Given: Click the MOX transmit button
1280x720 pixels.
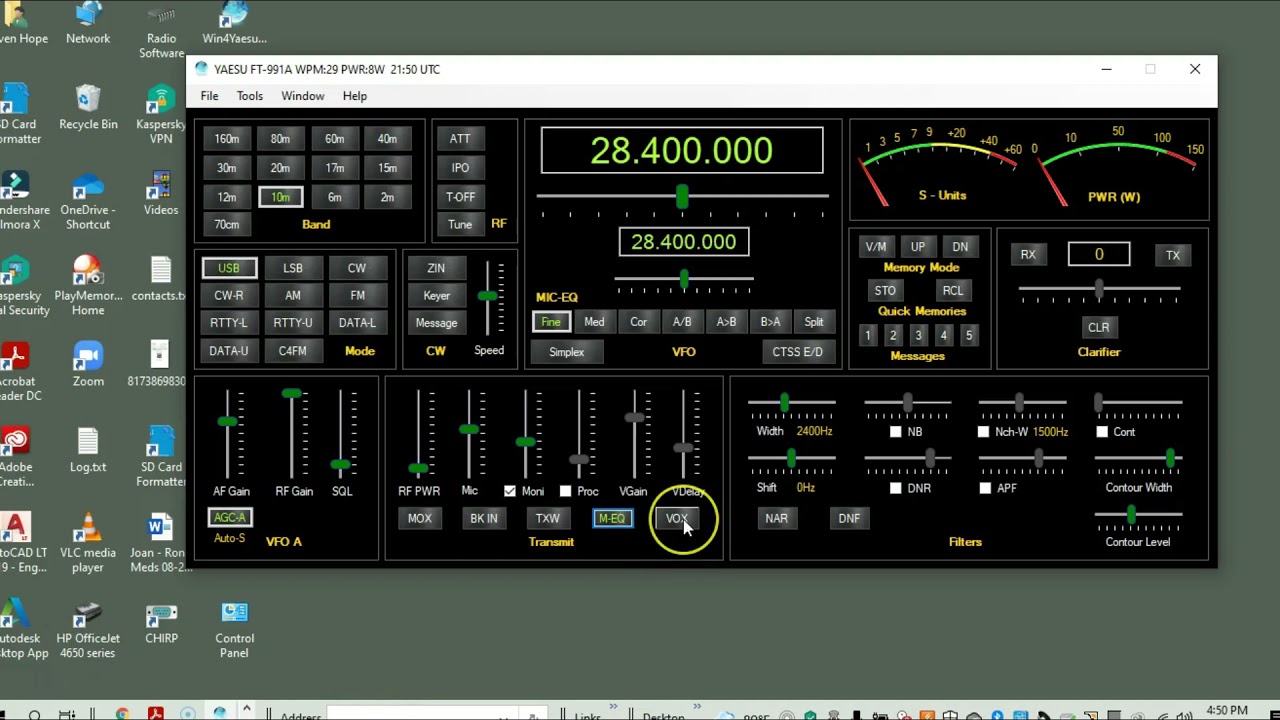Looking at the screenshot, I should coord(419,519).
